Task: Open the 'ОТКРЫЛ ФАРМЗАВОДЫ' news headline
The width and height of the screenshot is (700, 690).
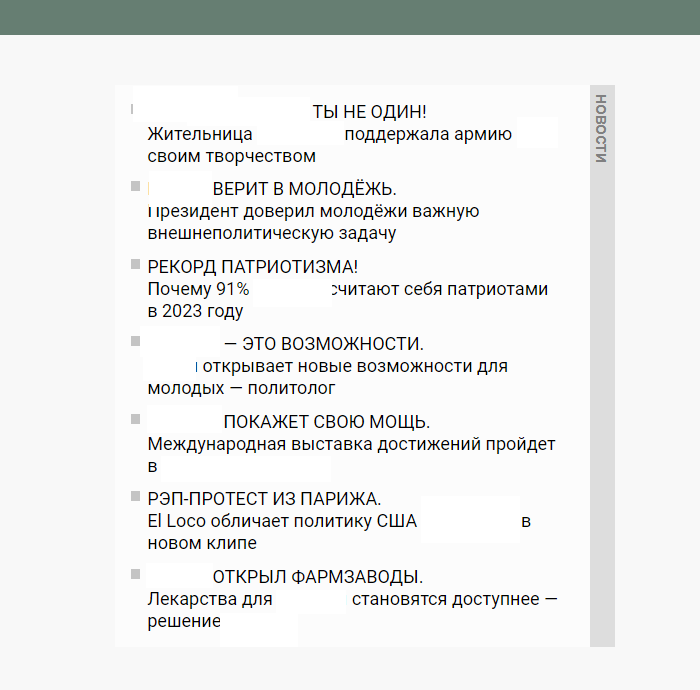Action: [x=317, y=577]
